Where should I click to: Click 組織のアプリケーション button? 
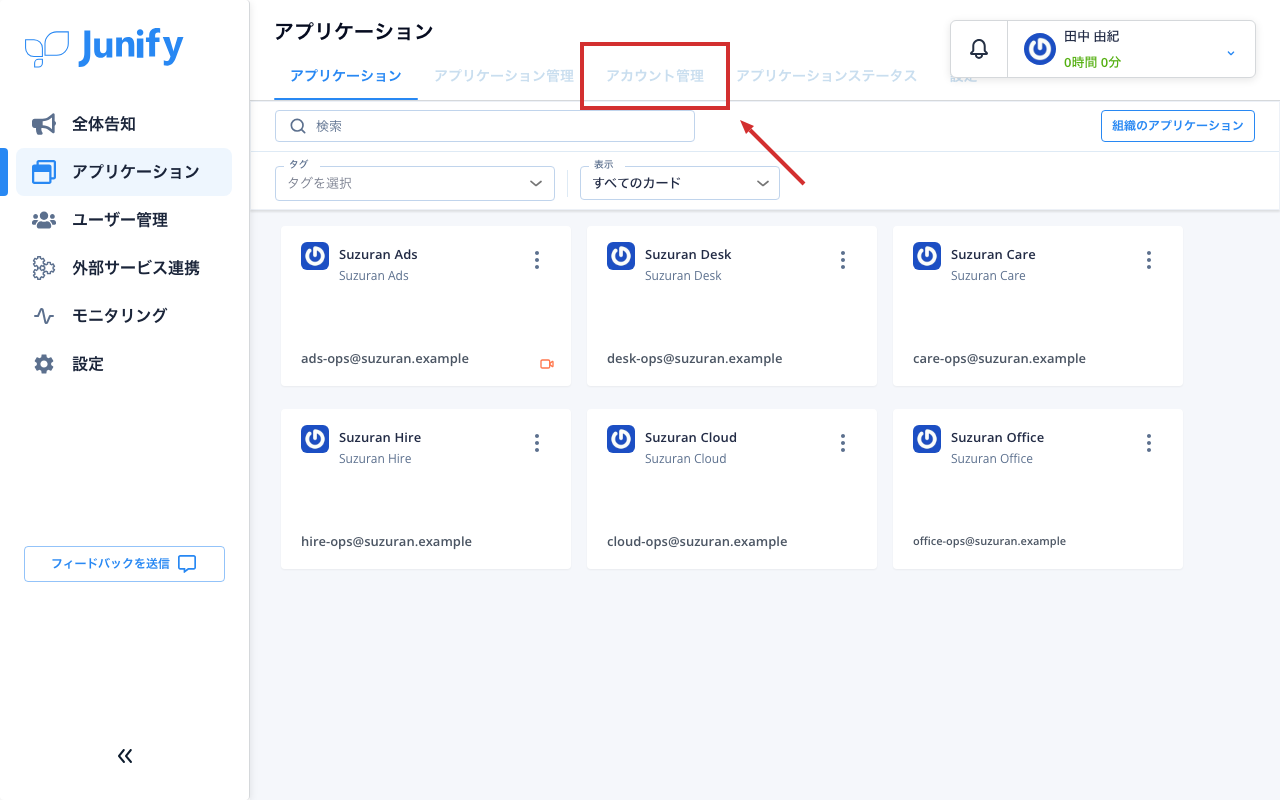click(x=1178, y=126)
